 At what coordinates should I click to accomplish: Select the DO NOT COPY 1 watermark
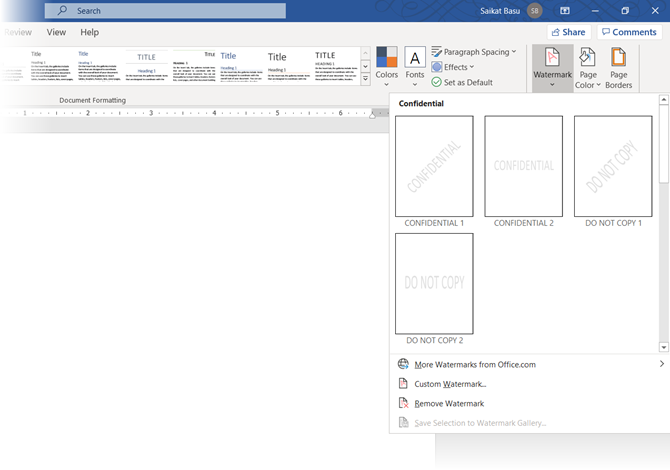[x=613, y=166]
